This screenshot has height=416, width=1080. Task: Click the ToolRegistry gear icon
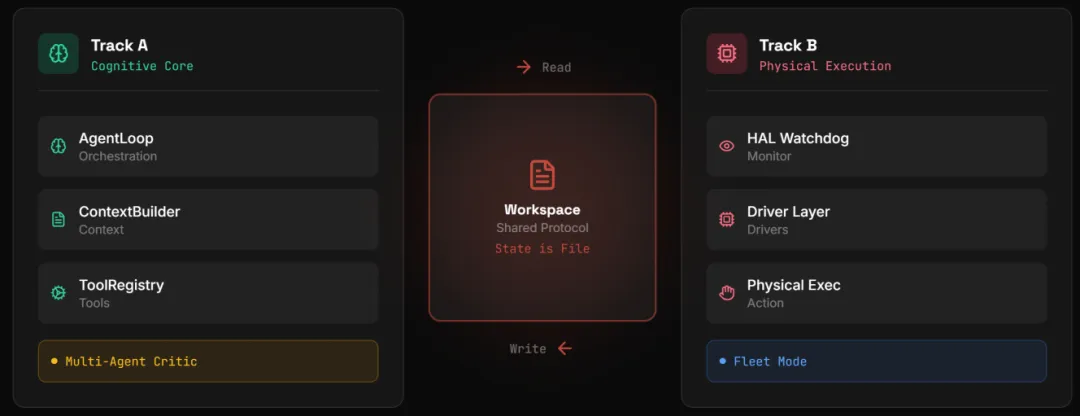(x=58, y=293)
